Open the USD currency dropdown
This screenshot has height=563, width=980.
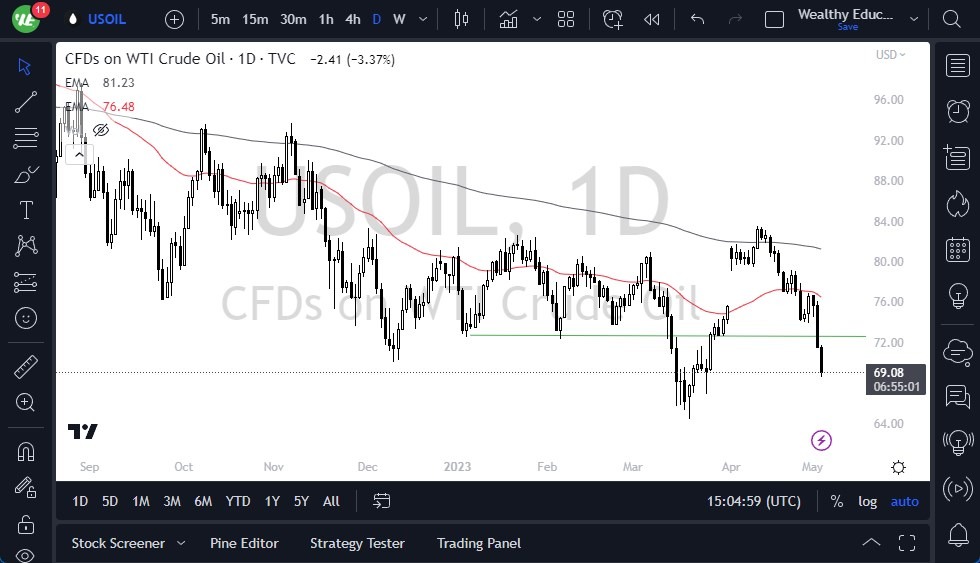tap(890, 55)
